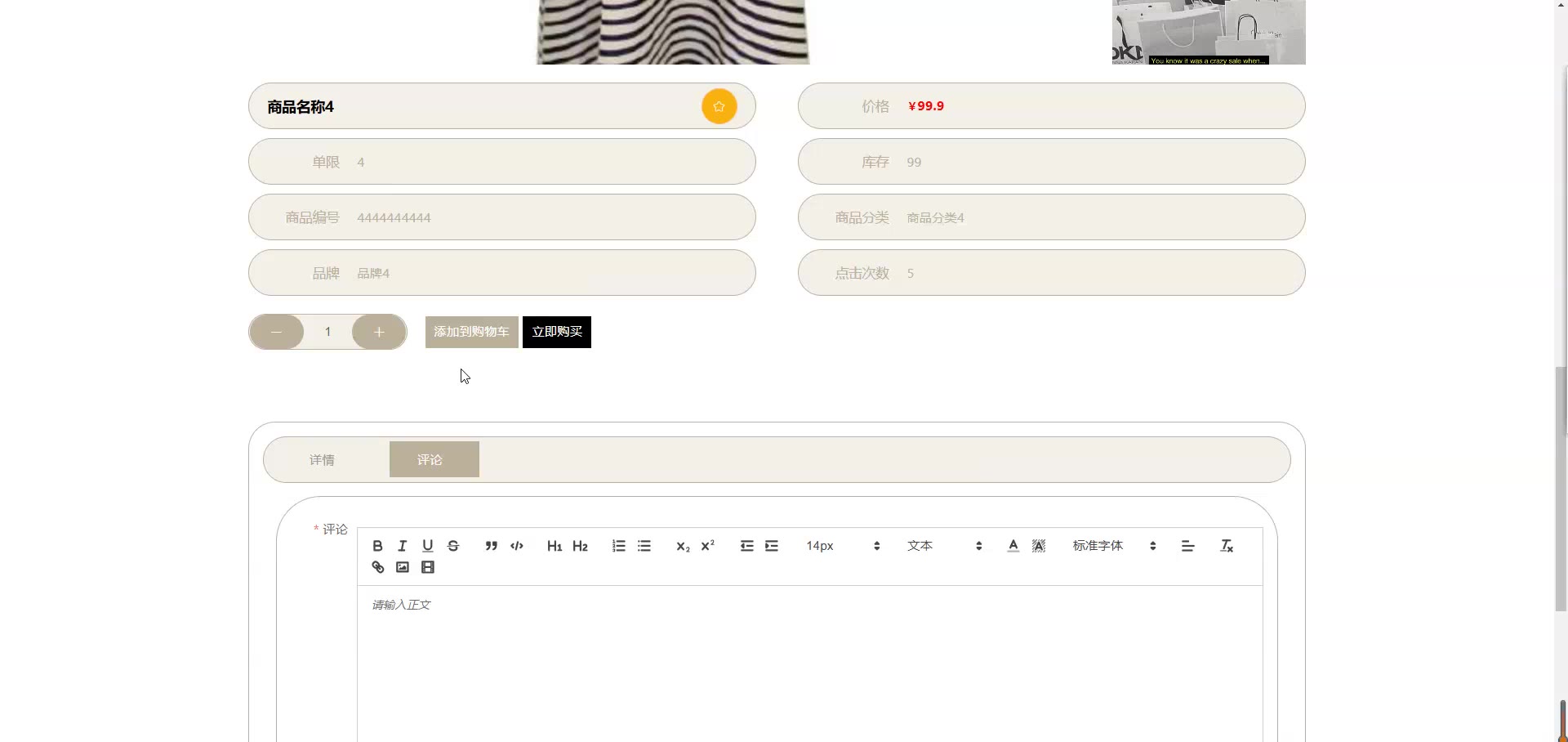Viewport: 1568px width, 742px height.
Task: Switch to the 详情 tab
Action: [322, 460]
